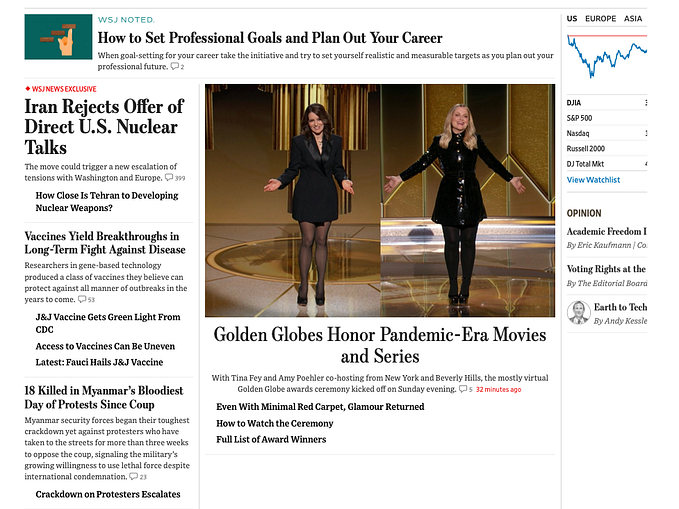
Task: Click the 32 minutes ago timestamp
Action: pyautogui.click(x=498, y=389)
